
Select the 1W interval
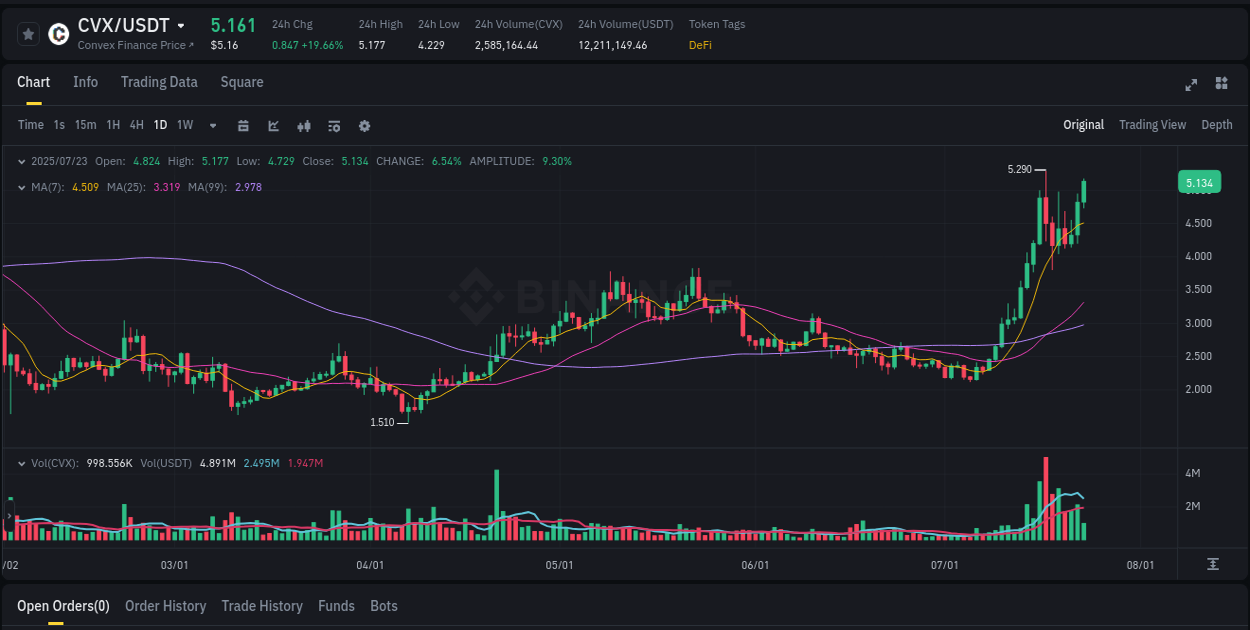[184, 125]
